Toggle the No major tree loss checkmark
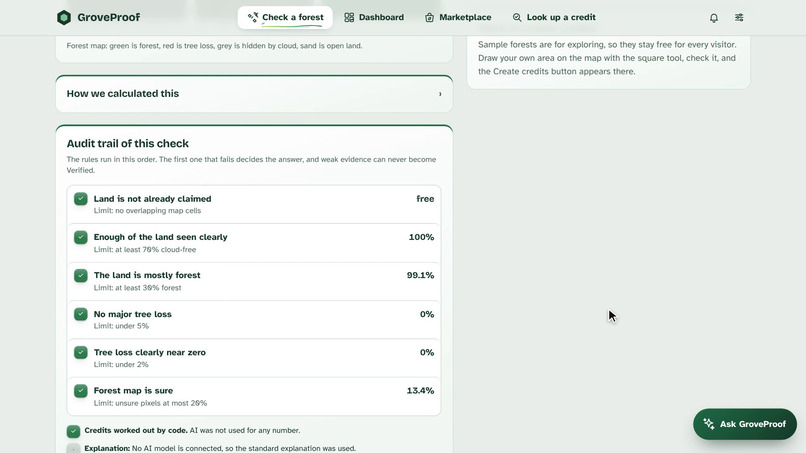806x453 pixels. 81,314
